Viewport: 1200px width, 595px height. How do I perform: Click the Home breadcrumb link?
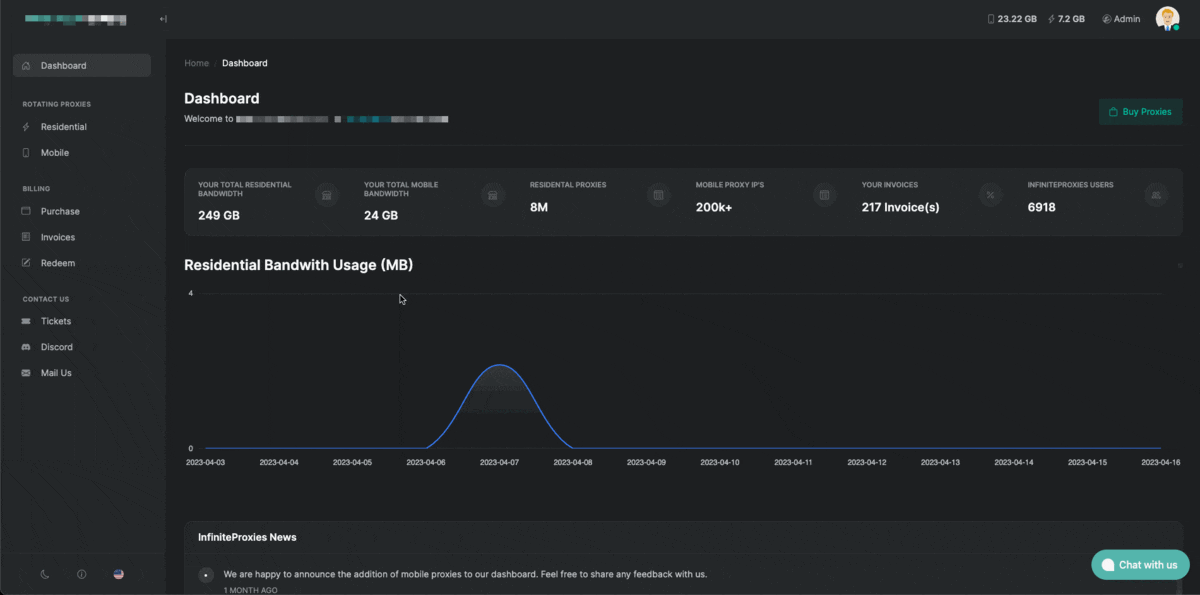coord(196,63)
